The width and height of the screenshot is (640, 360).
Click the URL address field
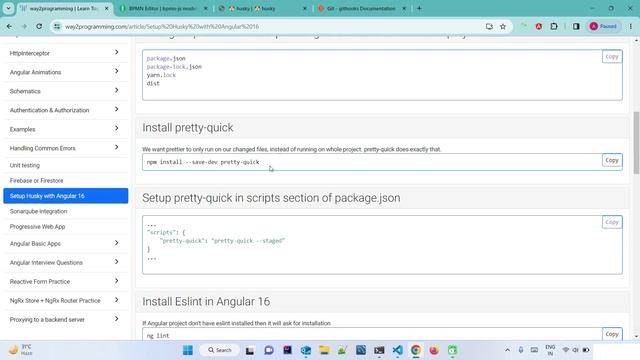269,27
